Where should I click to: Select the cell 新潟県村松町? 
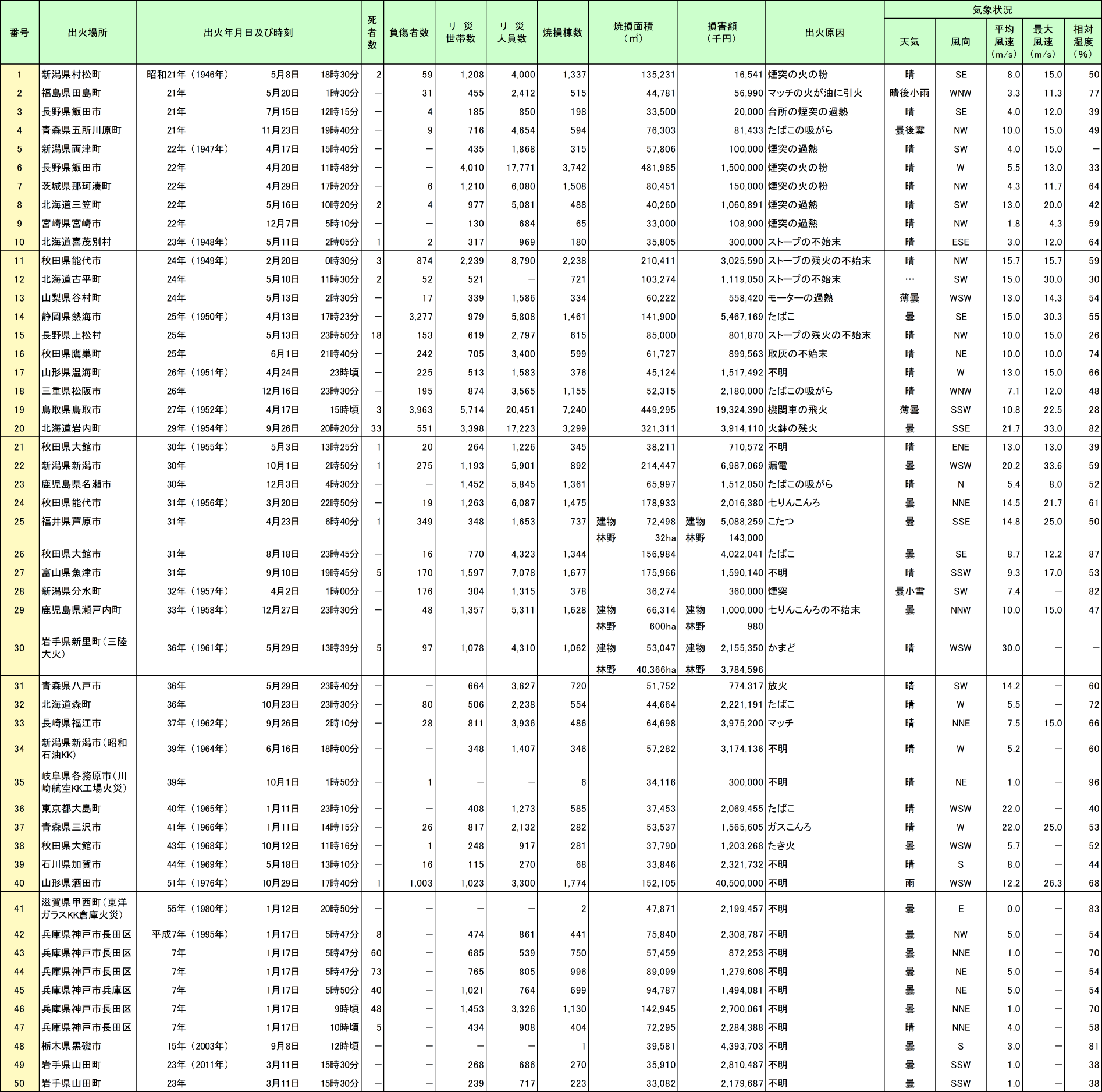click(x=72, y=75)
